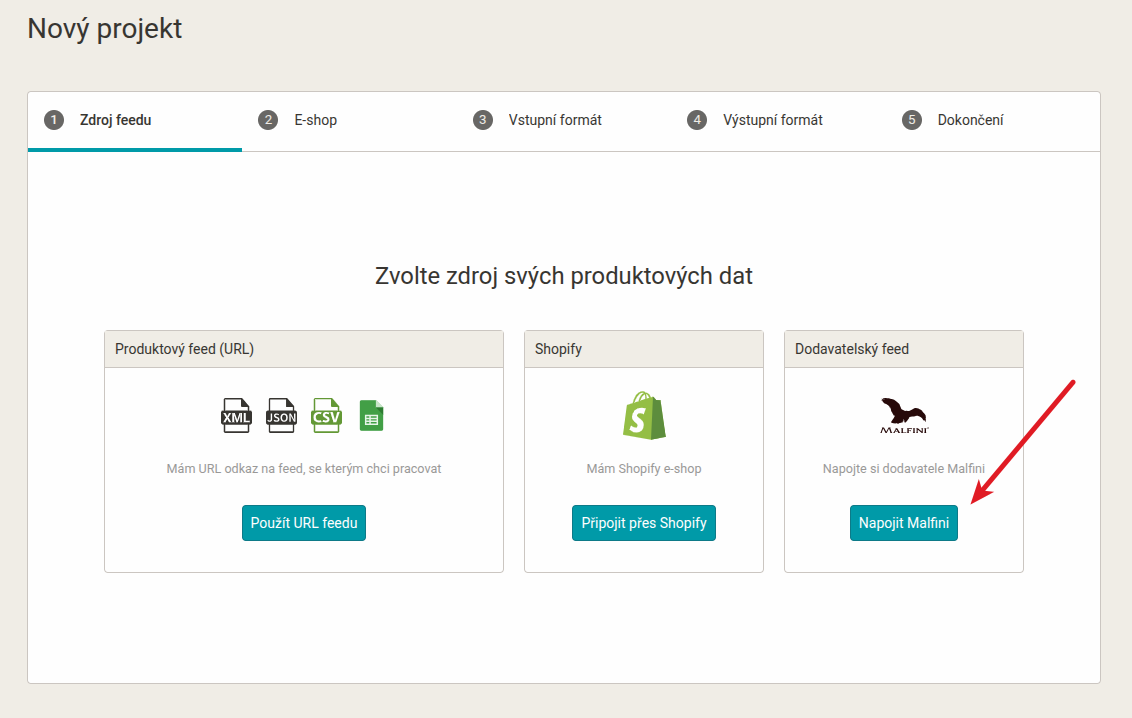The height and width of the screenshot is (718, 1132).
Task: Click the CSV file format icon
Action: (x=326, y=416)
